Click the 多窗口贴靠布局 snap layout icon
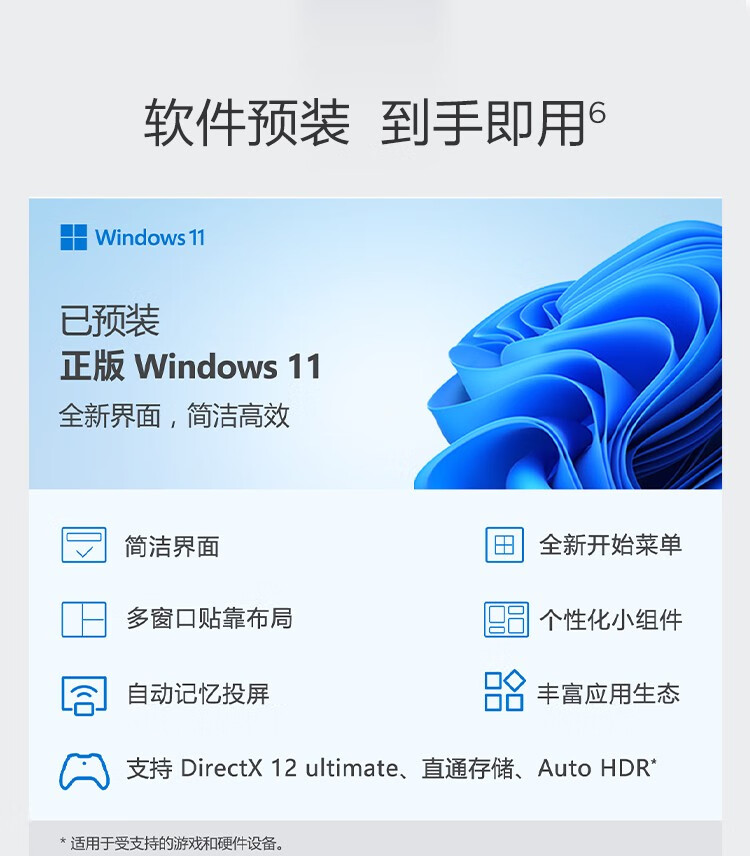 tap(84, 620)
